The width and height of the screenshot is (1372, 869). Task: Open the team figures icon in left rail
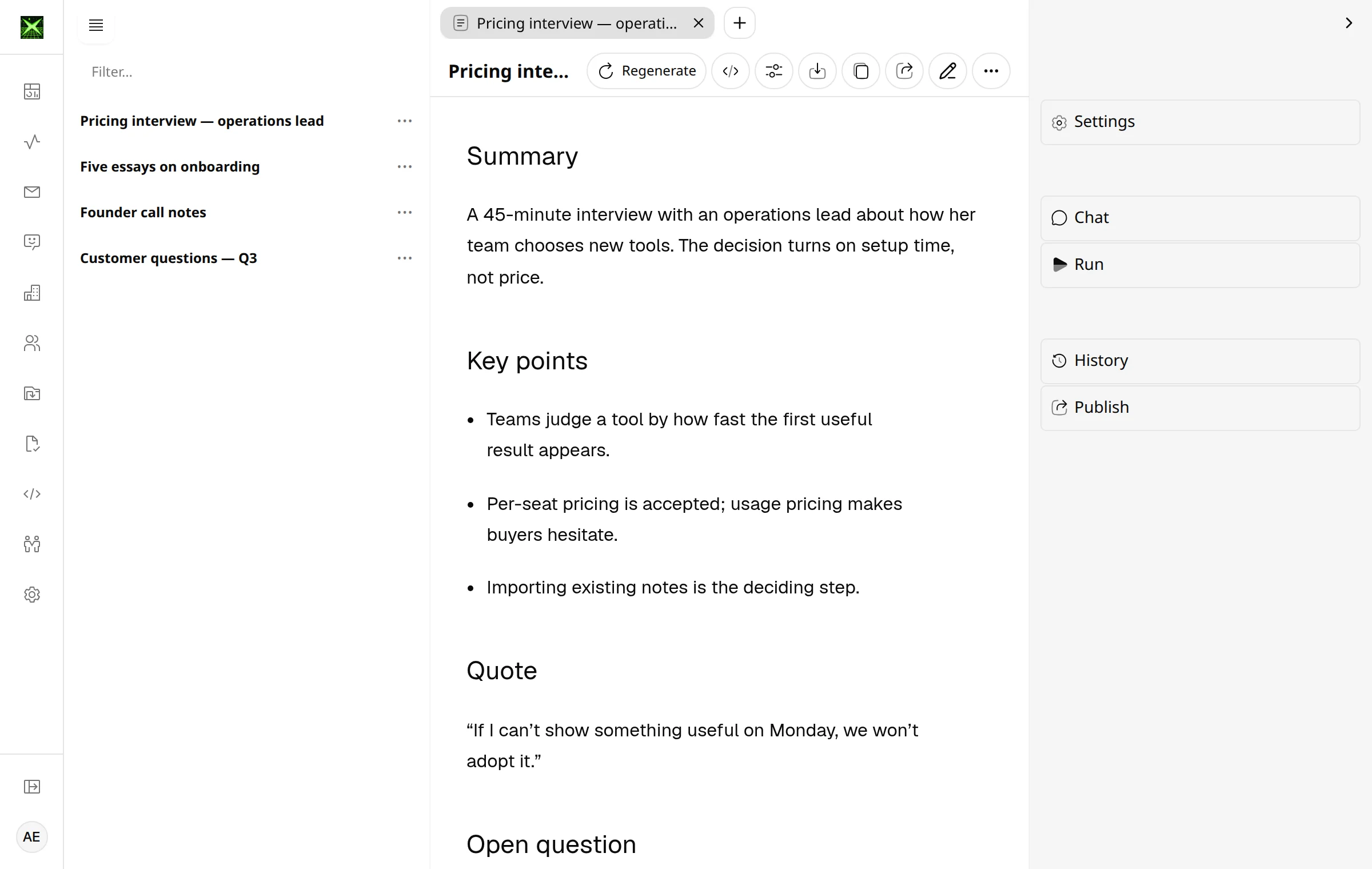(32, 544)
